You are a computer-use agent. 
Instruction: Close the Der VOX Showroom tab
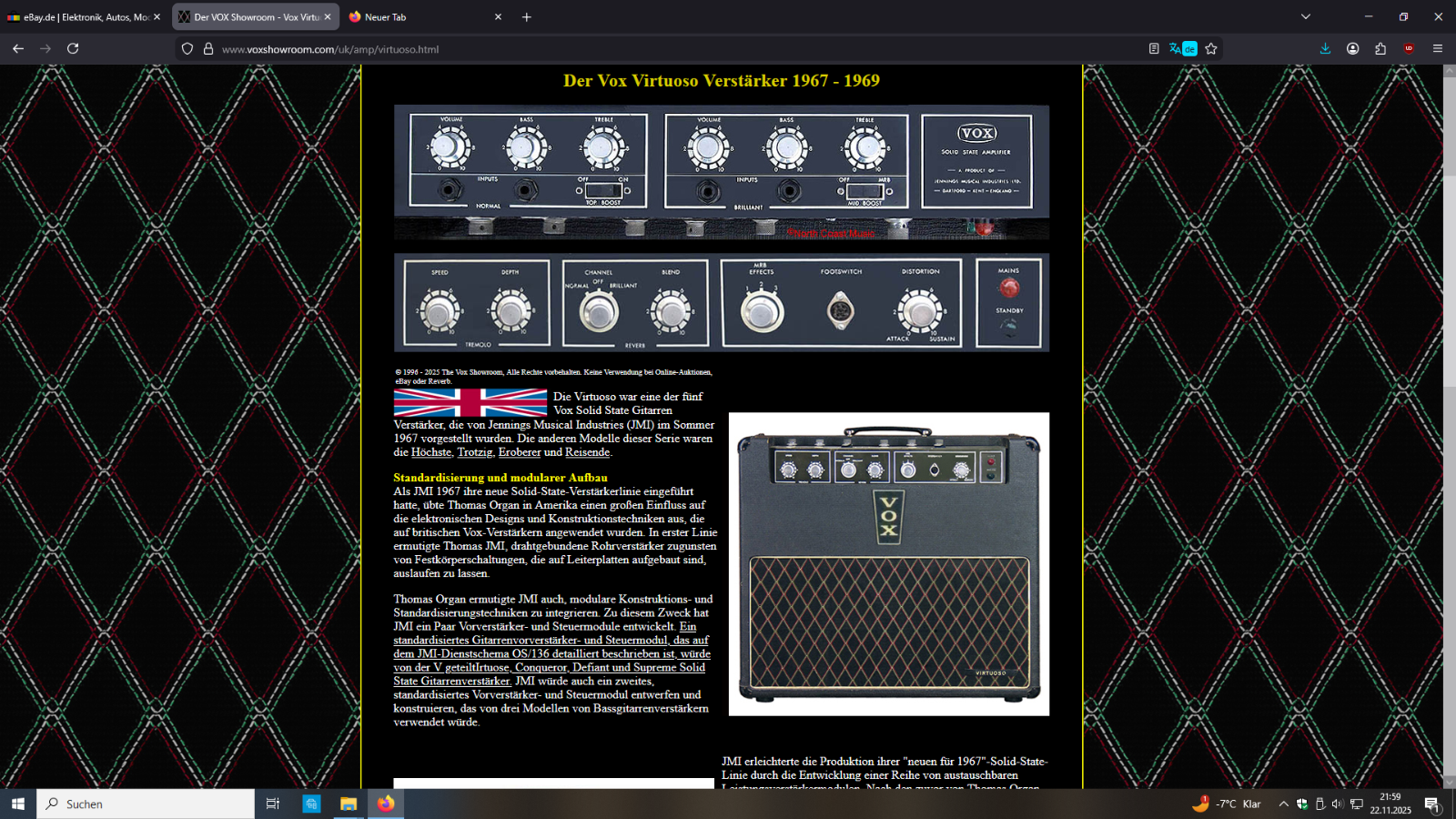(x=328, y=17)
